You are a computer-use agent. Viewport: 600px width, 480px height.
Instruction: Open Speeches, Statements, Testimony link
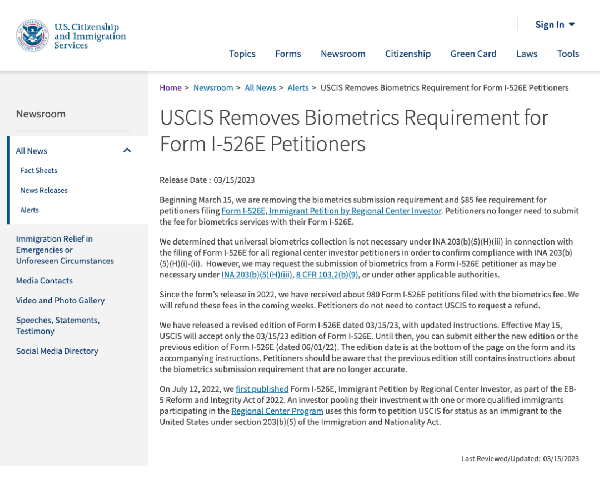pos(58,325)
